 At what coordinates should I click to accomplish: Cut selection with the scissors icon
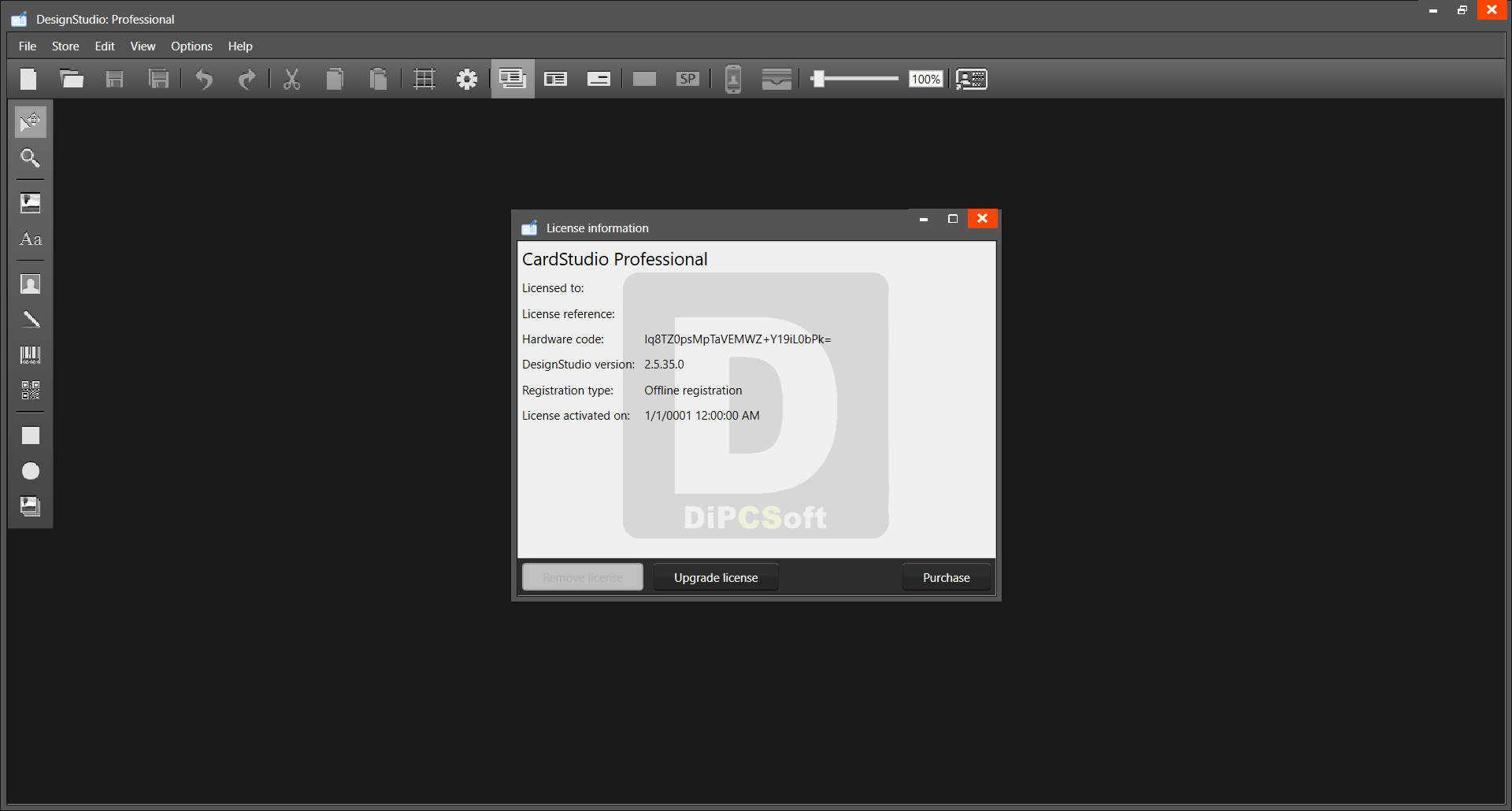click(x=292, y=79)
